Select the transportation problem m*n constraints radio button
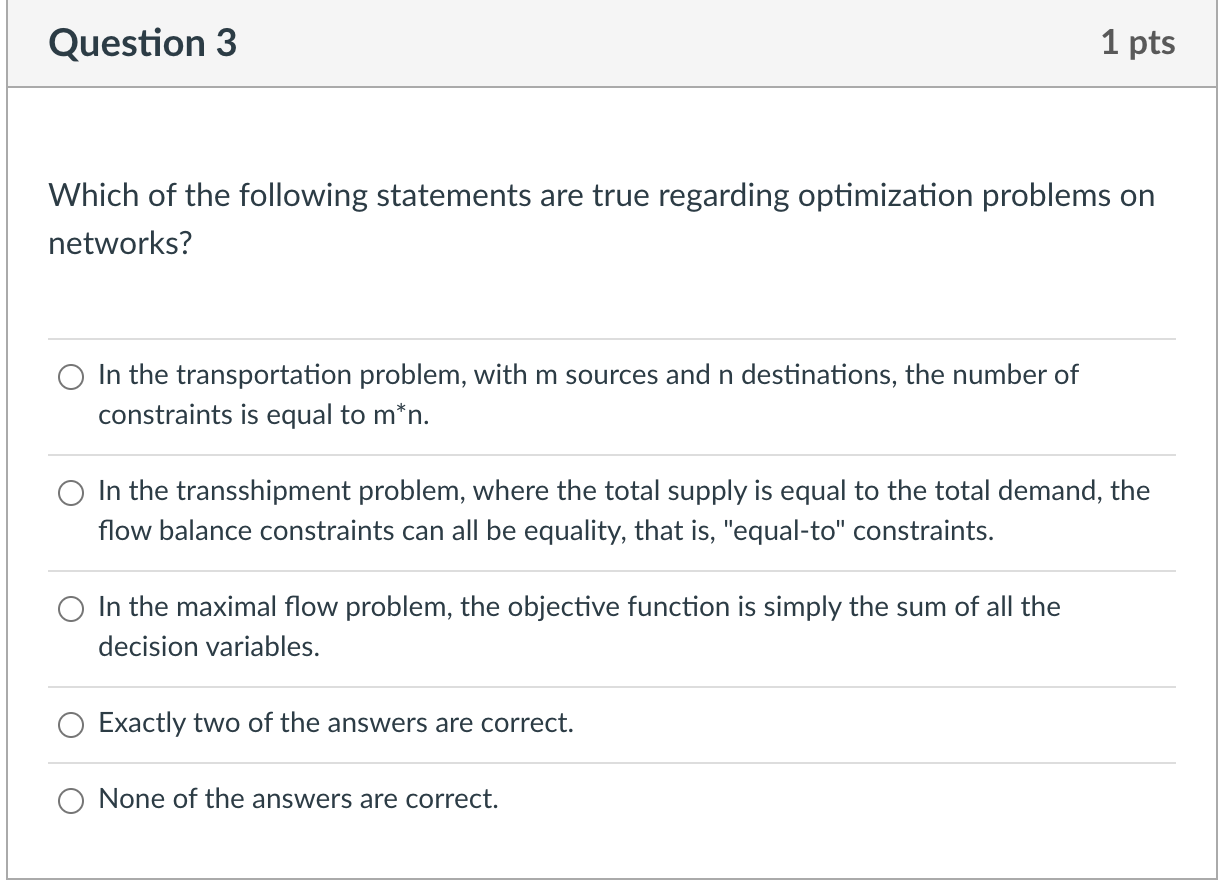1222x886 pixels. 70,377
